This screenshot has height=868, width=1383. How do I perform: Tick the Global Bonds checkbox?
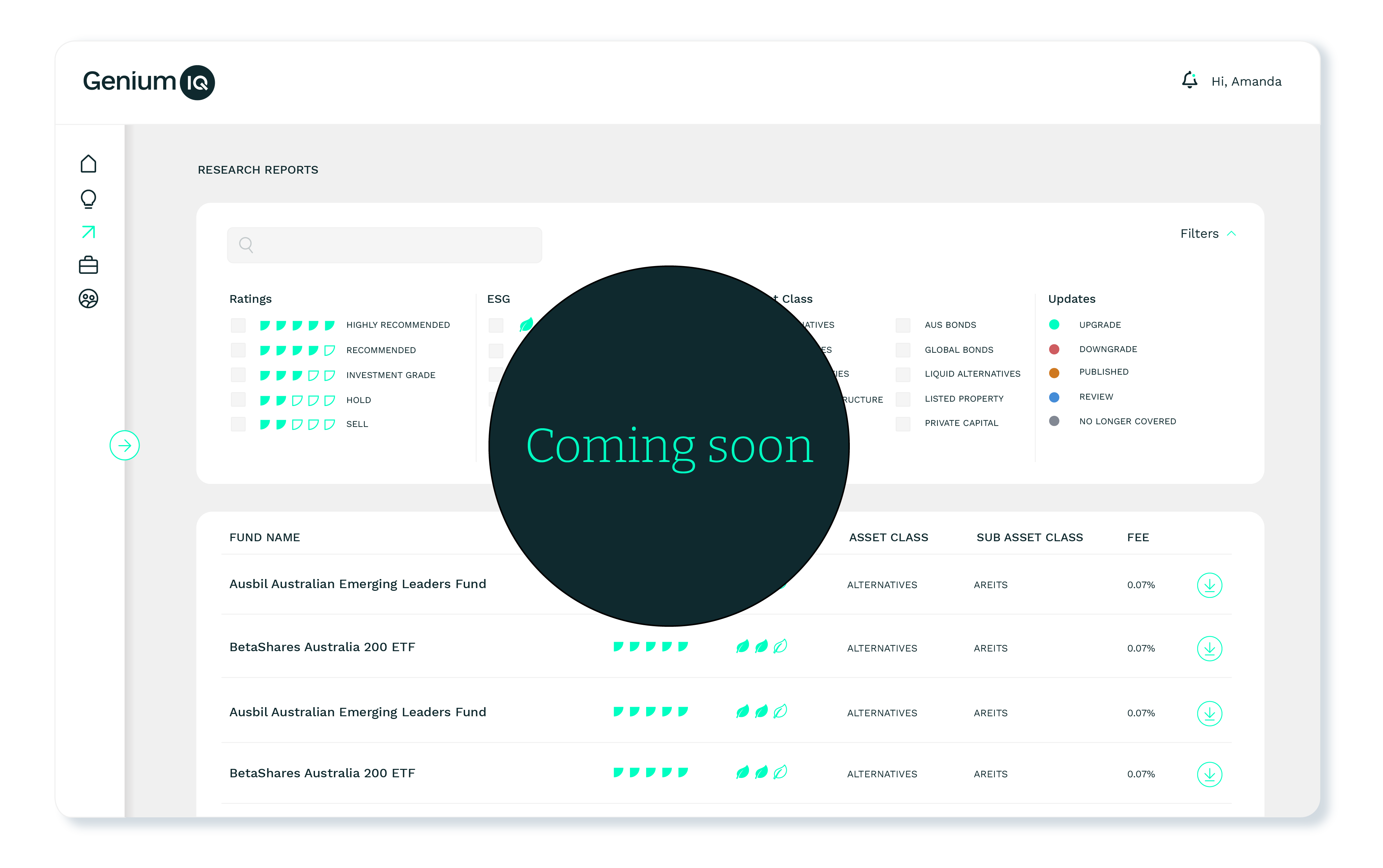coord(903,350)
